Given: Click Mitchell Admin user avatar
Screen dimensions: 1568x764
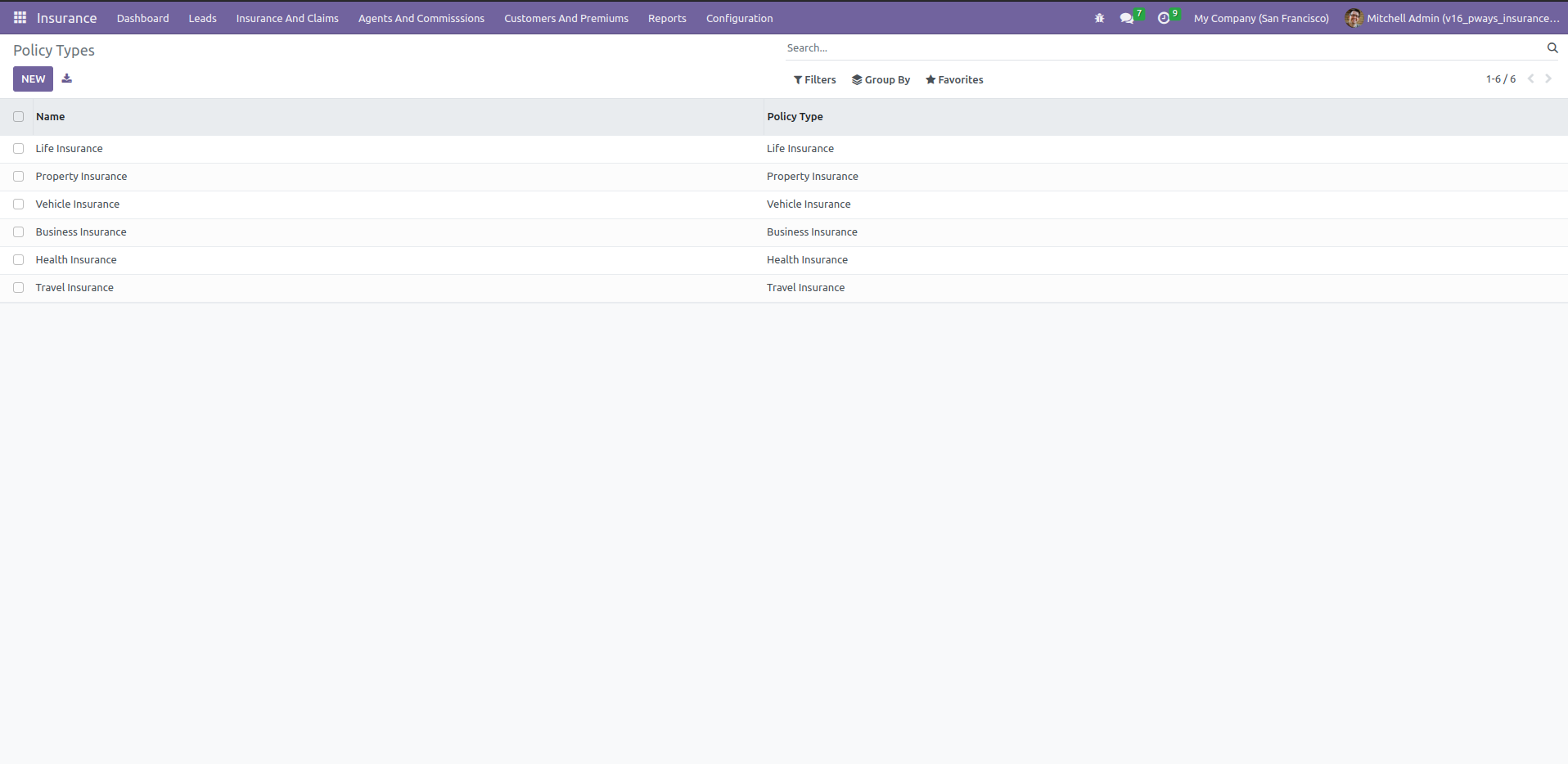Looking at the screenshot, I should pyautogui.click(x=1354, y=18).
